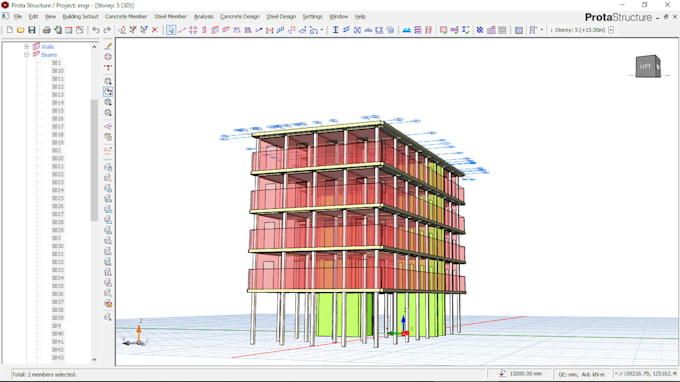Click the grid axis tool icon

193,30
